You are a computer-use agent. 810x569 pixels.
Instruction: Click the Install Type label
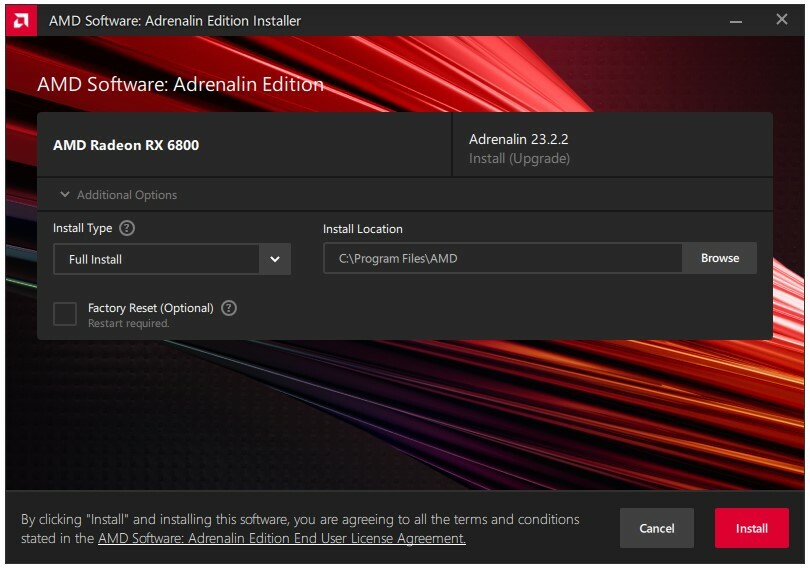tap(83, 228)
